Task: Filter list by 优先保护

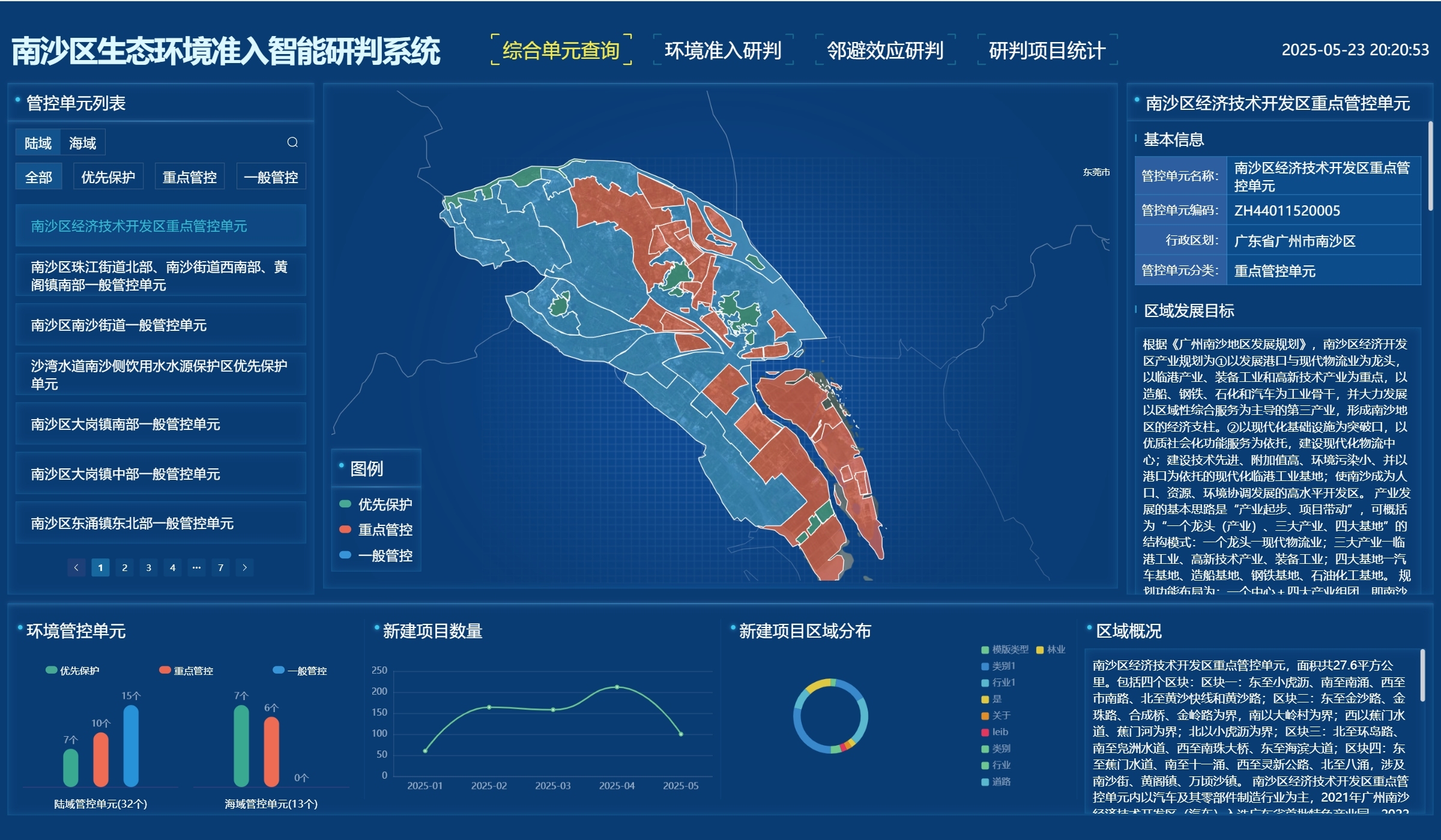Action: coord(108,177)
